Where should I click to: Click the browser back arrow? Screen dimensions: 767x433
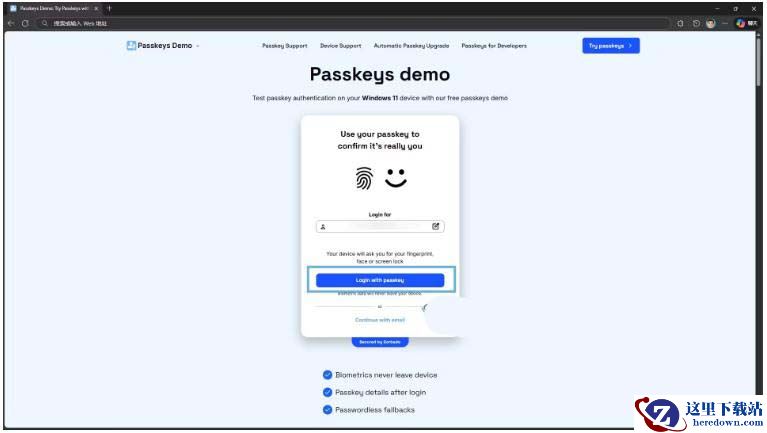click(10, 23)
